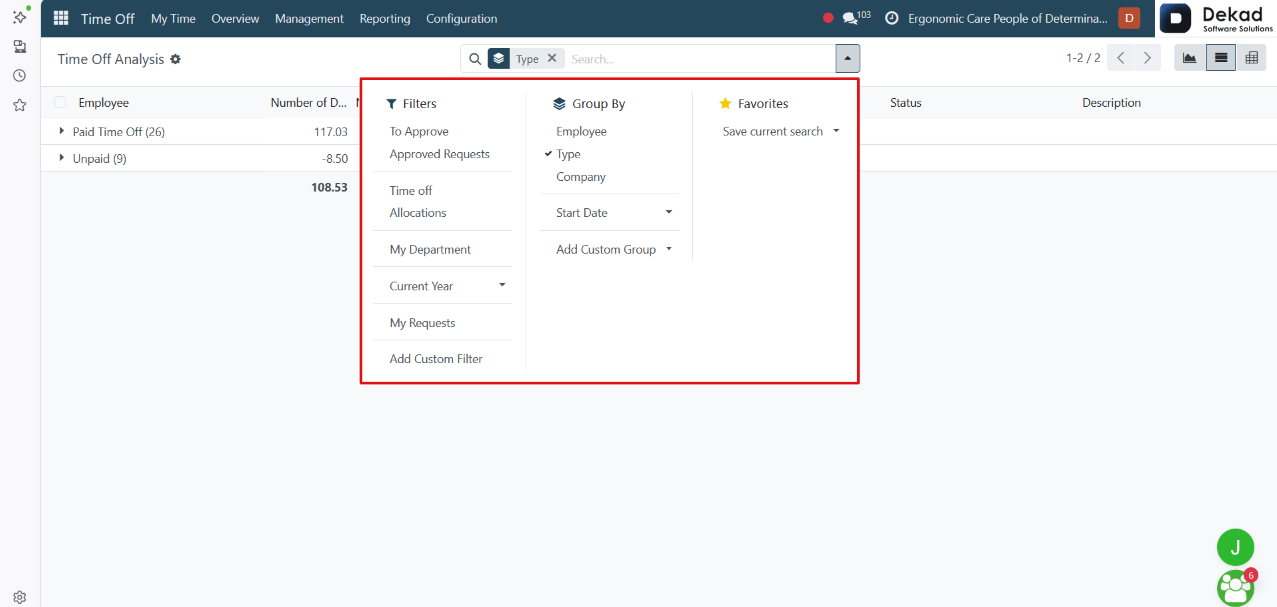Open the gear icon beside Time Off Analysis
The image size is (1277, 607).
click(x=176, y=59)
